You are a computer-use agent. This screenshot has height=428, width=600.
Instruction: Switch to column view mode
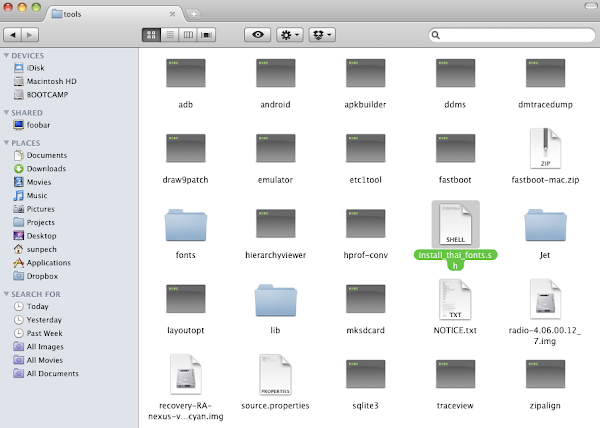(x=188, y=35)
